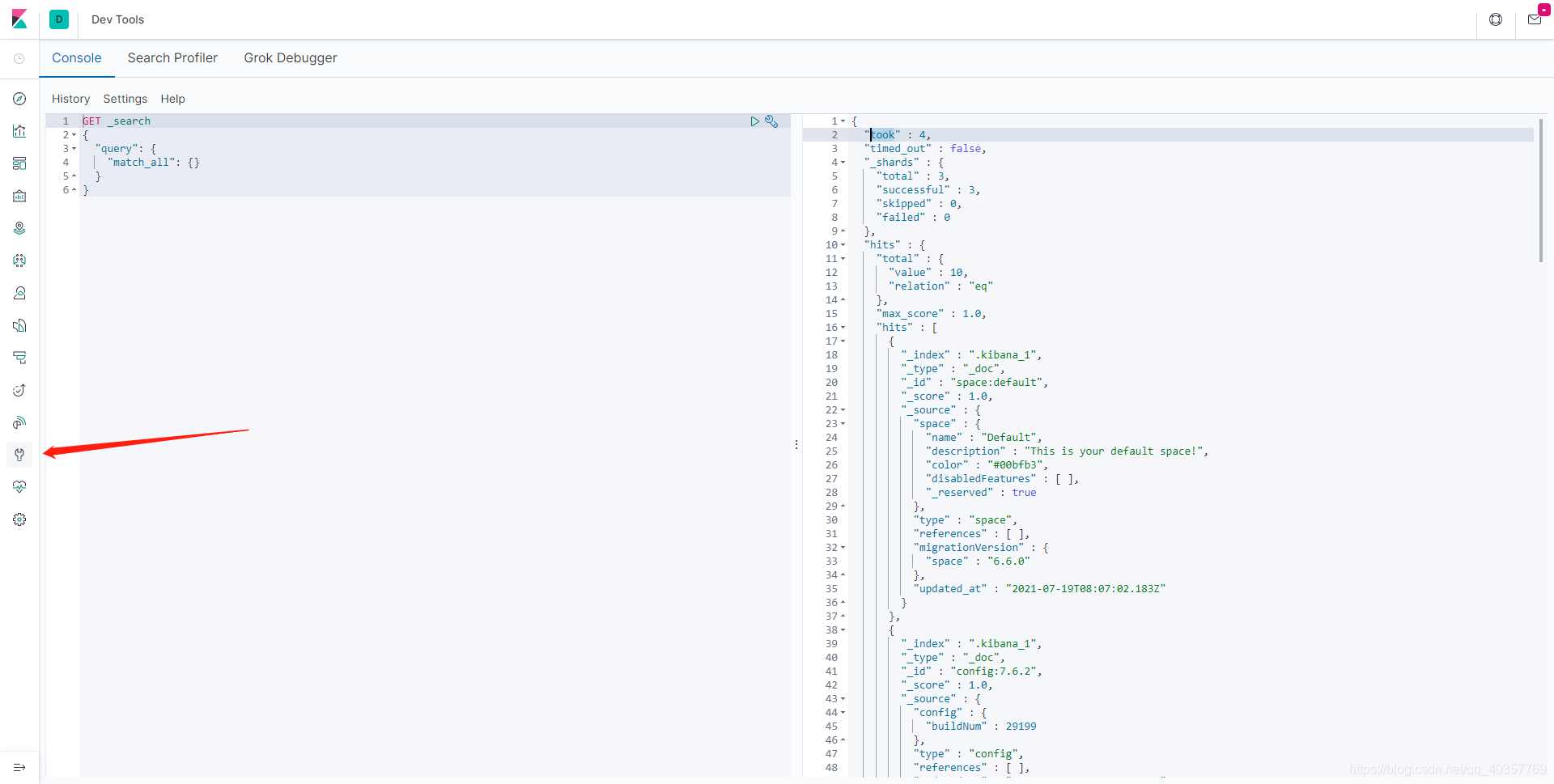
Task: Click the "_id" : "config:7.6.2" line
Action: pyautogui.click(x=971, y=672)
